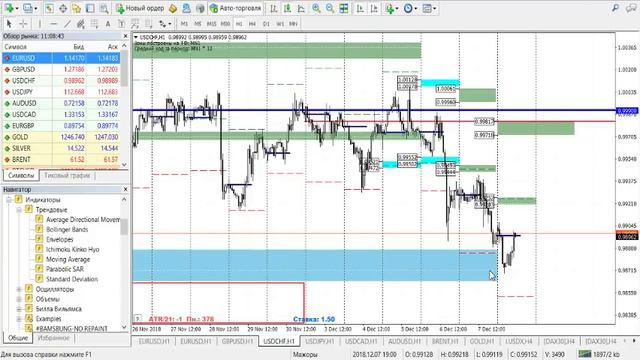Switch timeframe to M1

click(x=184, y=24)
